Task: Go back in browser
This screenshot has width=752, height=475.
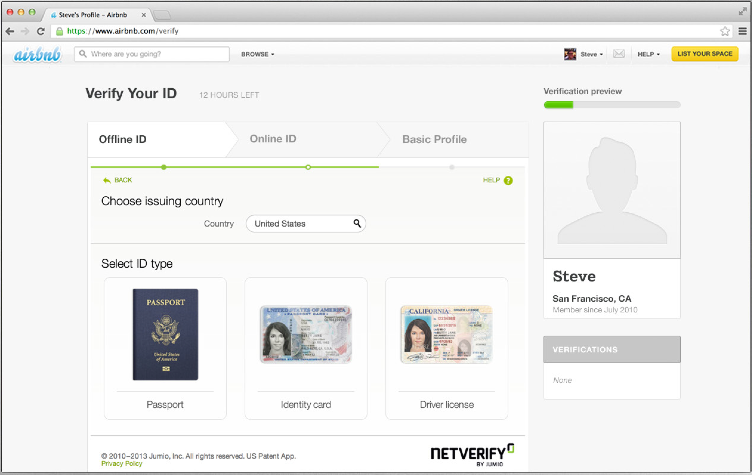Action: 10,31
